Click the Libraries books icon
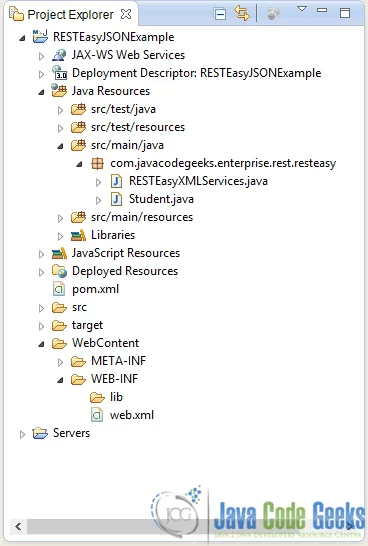368x546 pixels. click(x=78, y=235)
